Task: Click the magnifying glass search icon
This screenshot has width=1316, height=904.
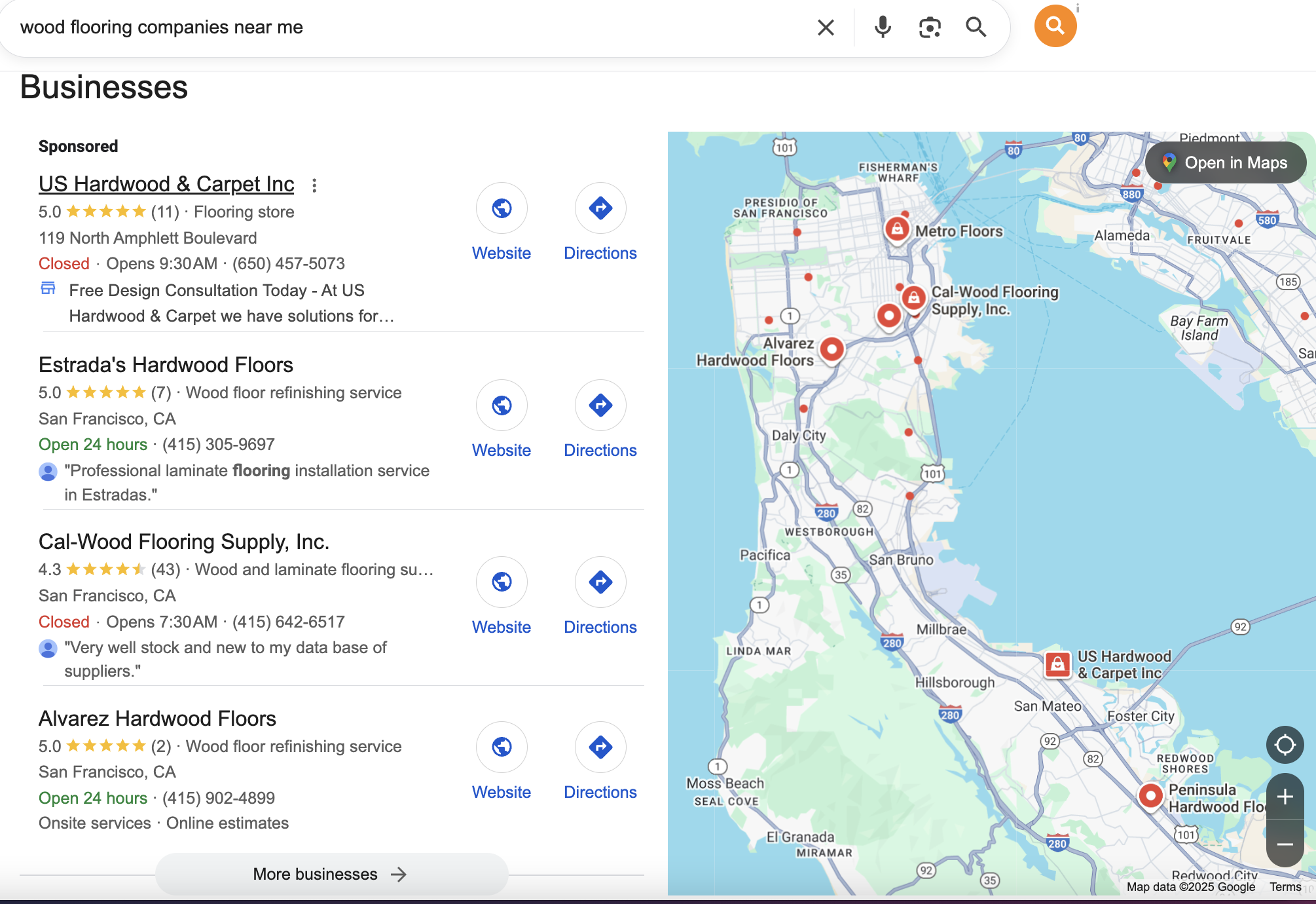Action: tap(976, 28)
